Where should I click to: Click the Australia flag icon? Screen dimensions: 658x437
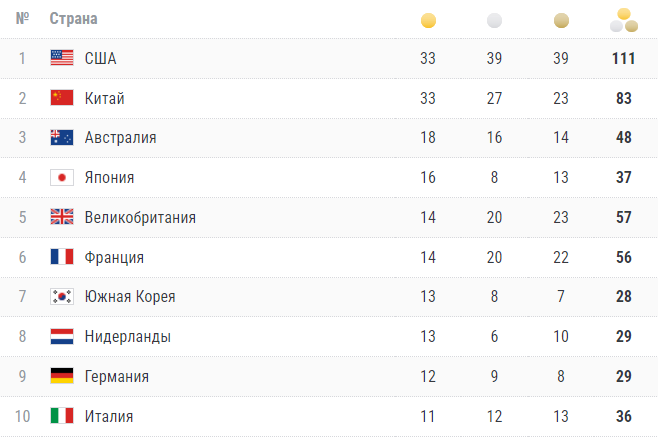coord(62,138)
